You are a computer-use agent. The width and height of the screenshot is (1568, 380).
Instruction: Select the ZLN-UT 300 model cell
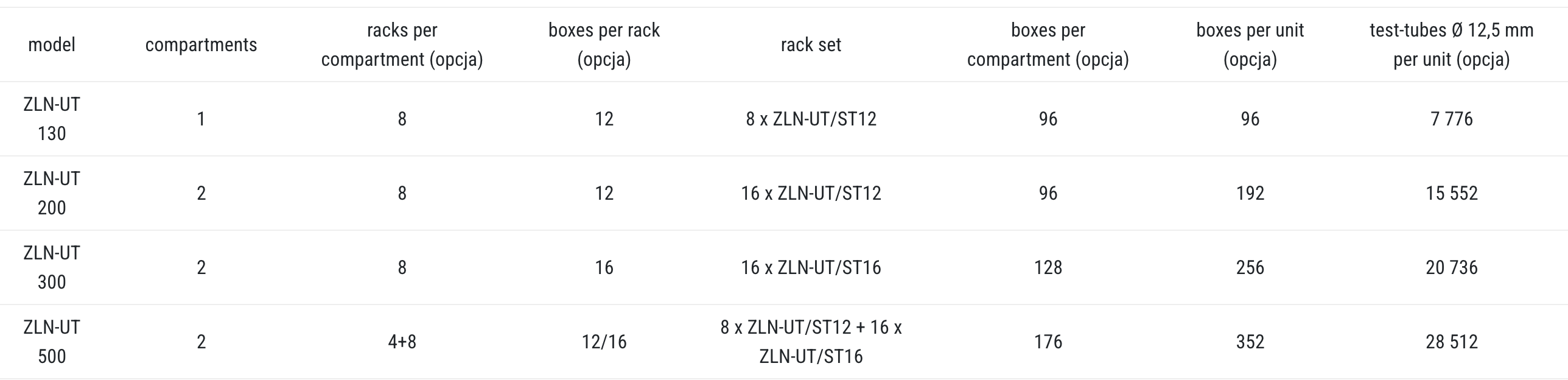coord(52,267)
